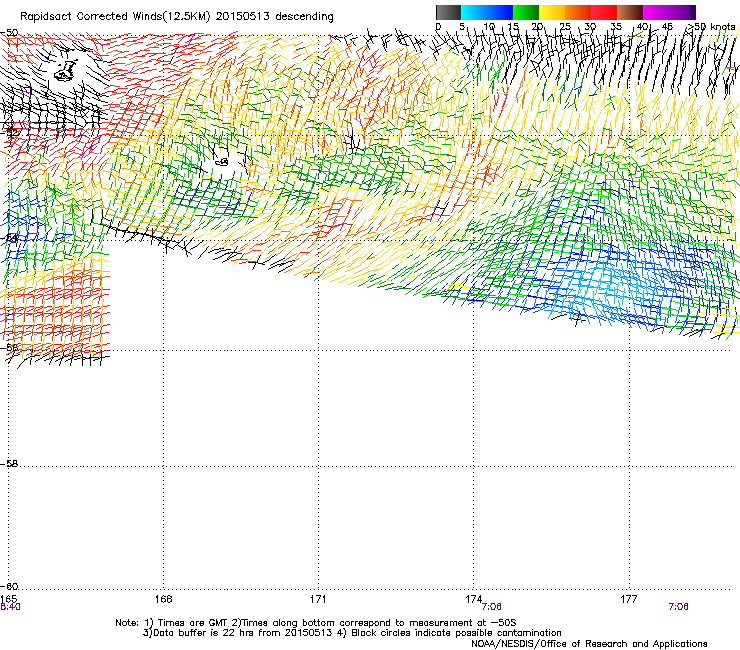Click the '>50 knots' legend label
The height and width of the screenshot is (650, 740).
click(710, 26)
